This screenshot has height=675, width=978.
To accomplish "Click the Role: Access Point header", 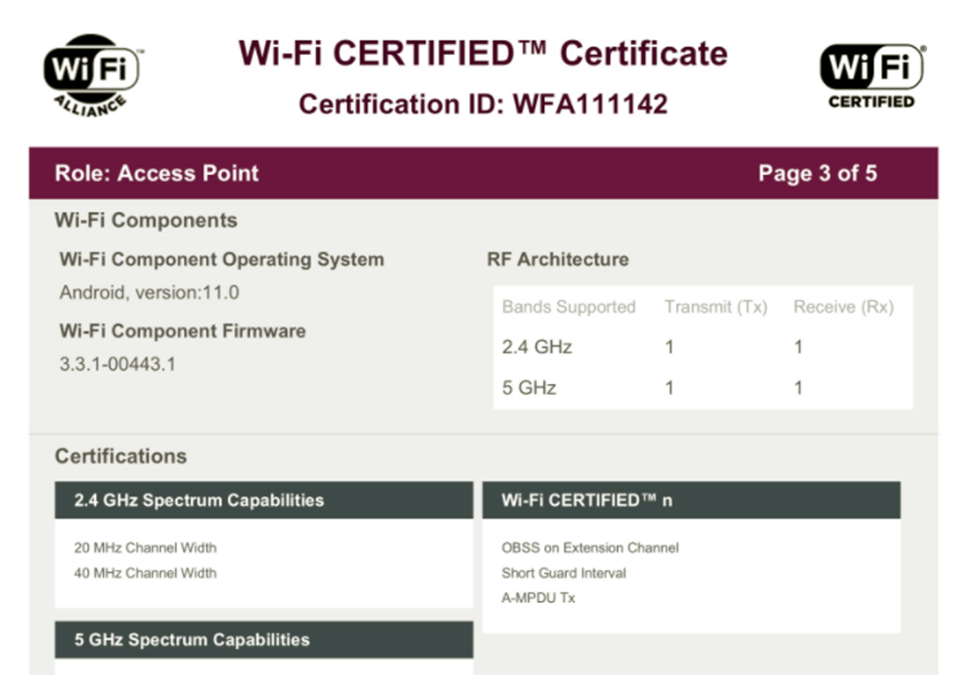I will point(157,173).
